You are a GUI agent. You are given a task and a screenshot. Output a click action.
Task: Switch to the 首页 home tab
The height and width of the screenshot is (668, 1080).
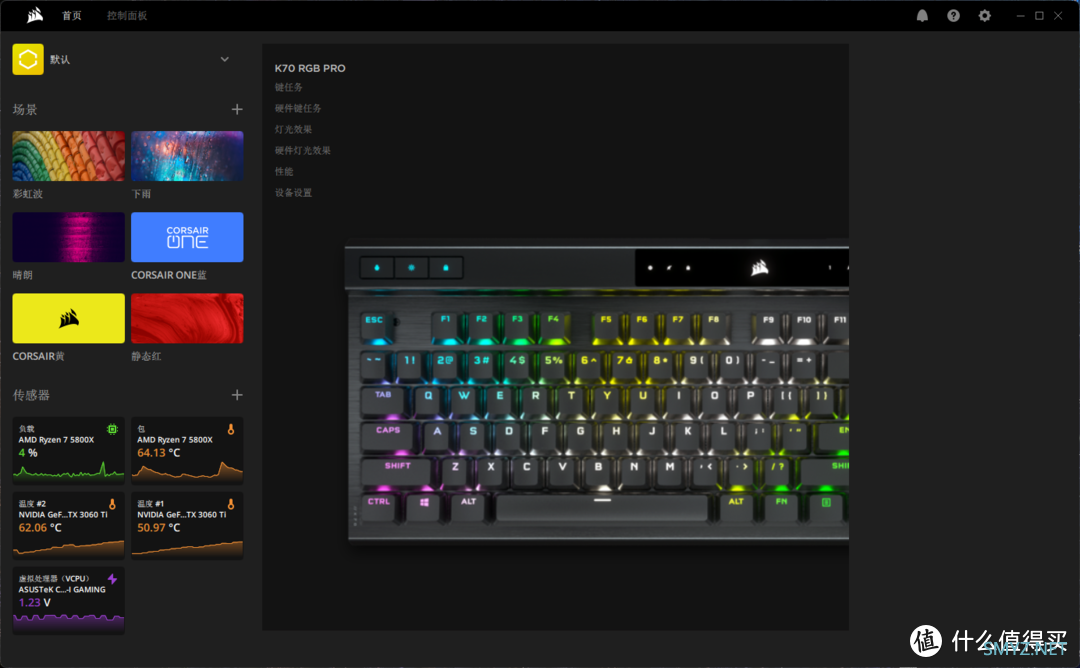[x=72, y=16]
